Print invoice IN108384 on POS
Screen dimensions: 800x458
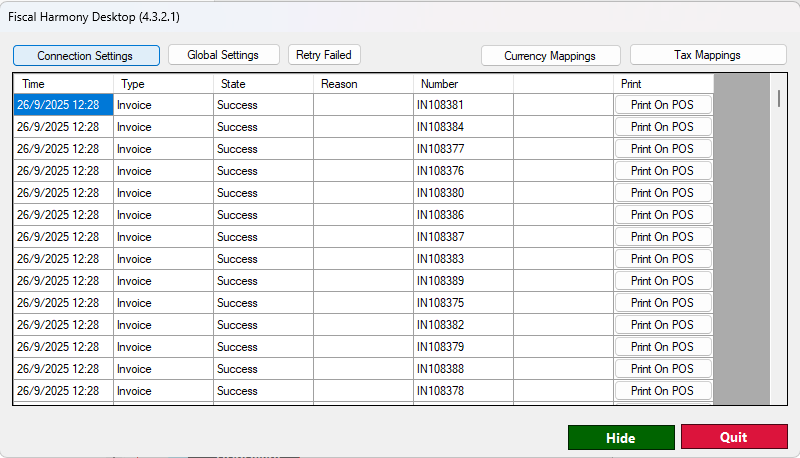coord(663,126)
